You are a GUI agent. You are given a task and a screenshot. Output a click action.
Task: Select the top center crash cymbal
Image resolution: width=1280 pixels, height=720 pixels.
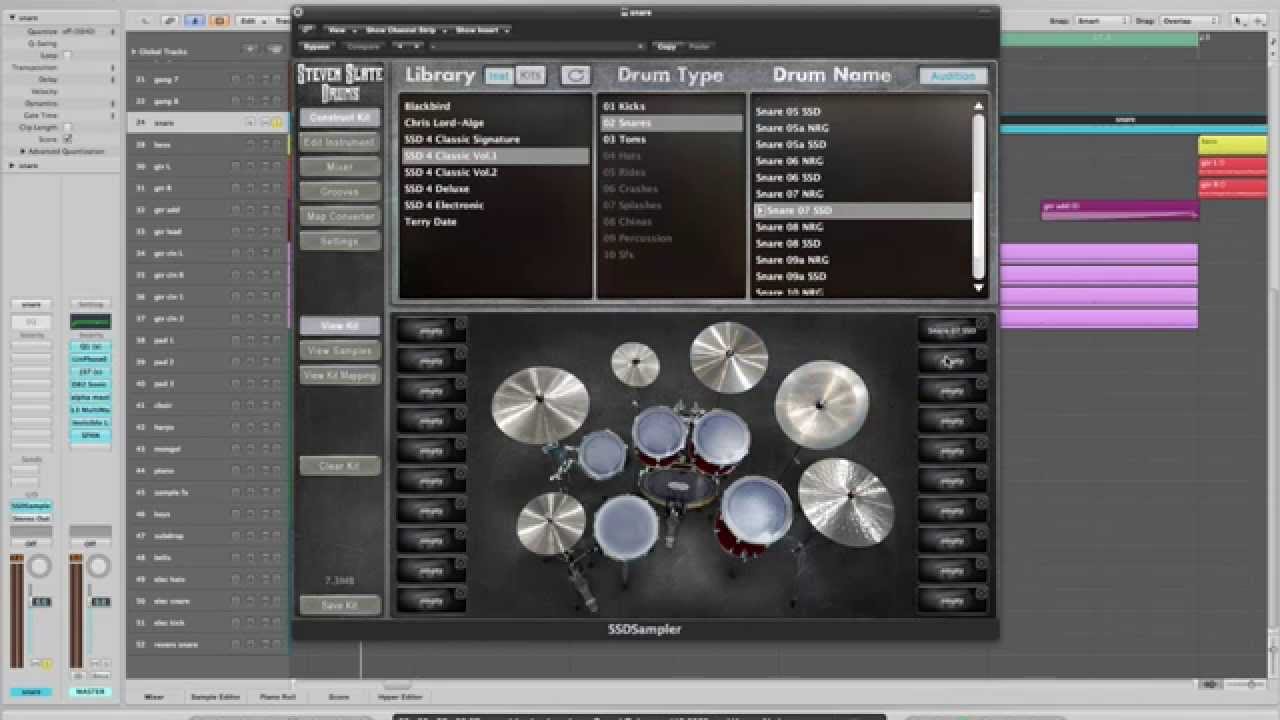(x=729, y=357)
